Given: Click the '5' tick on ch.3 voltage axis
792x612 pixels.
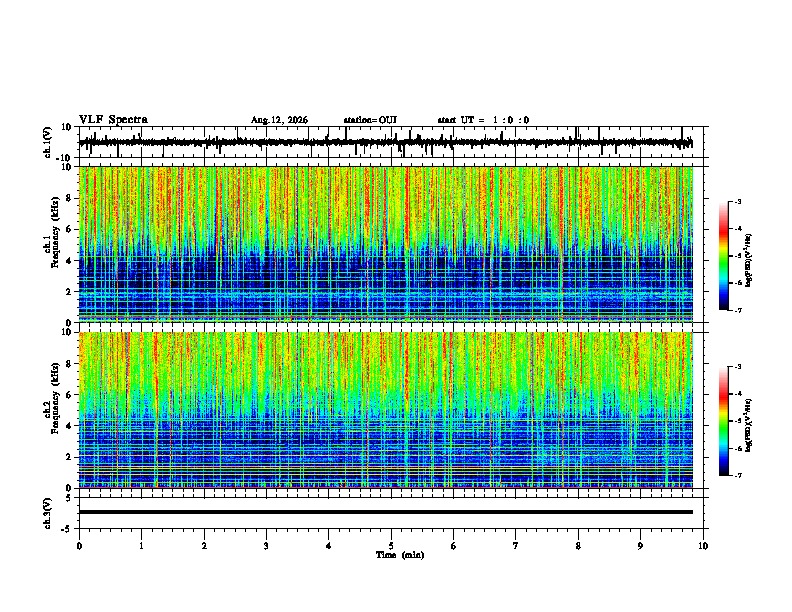Looking at the screenshot, I should [x=69, y=497].
